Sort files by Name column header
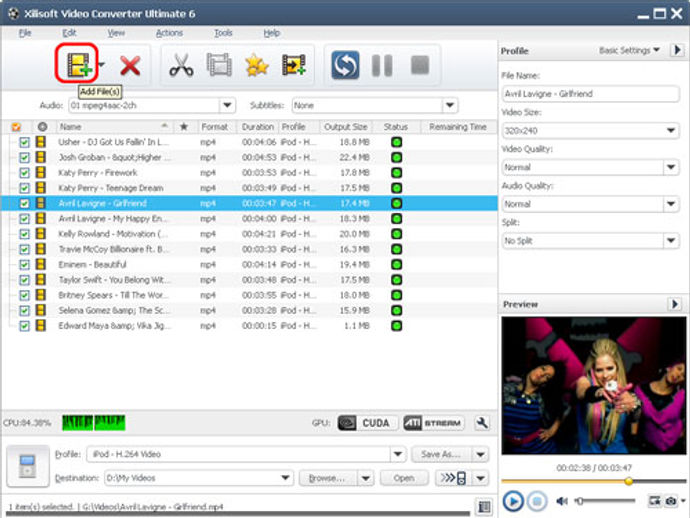Viewport: 690px width, 518px height. (x=114, y=127)
